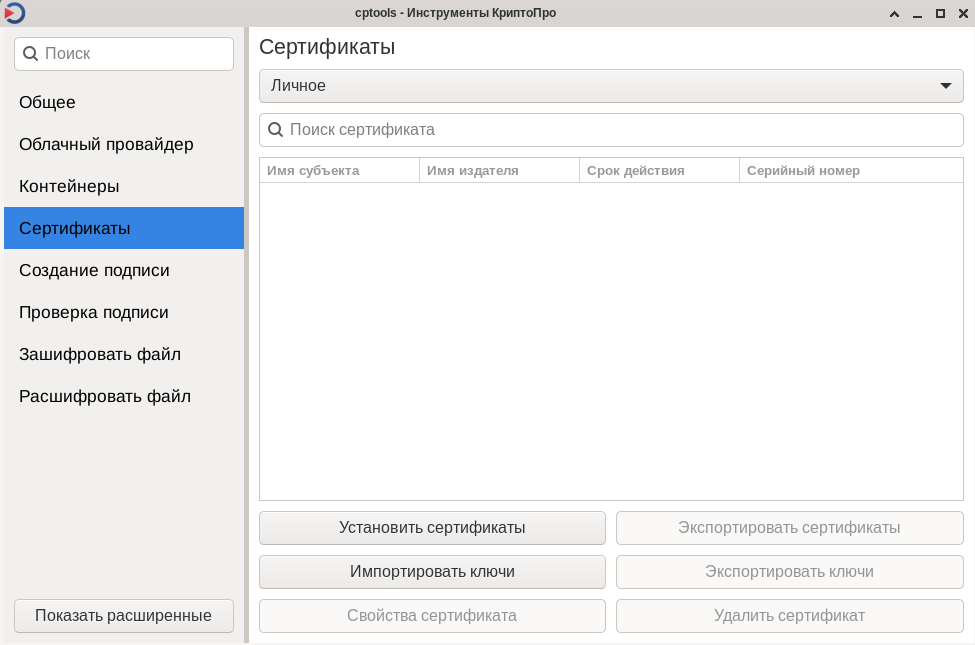Click the CryptoPro app logo icon
Screen dimensions: 975x645
pos(14,12)
